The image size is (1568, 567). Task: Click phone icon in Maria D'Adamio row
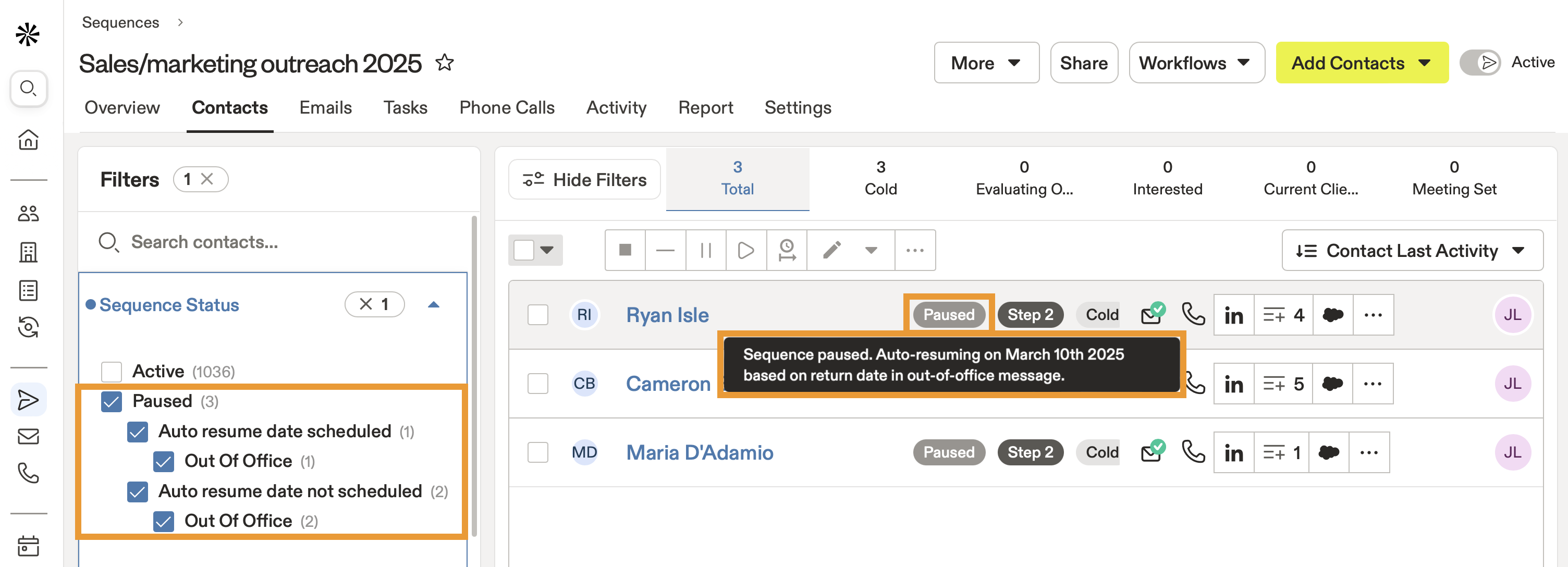[1193, 452]
